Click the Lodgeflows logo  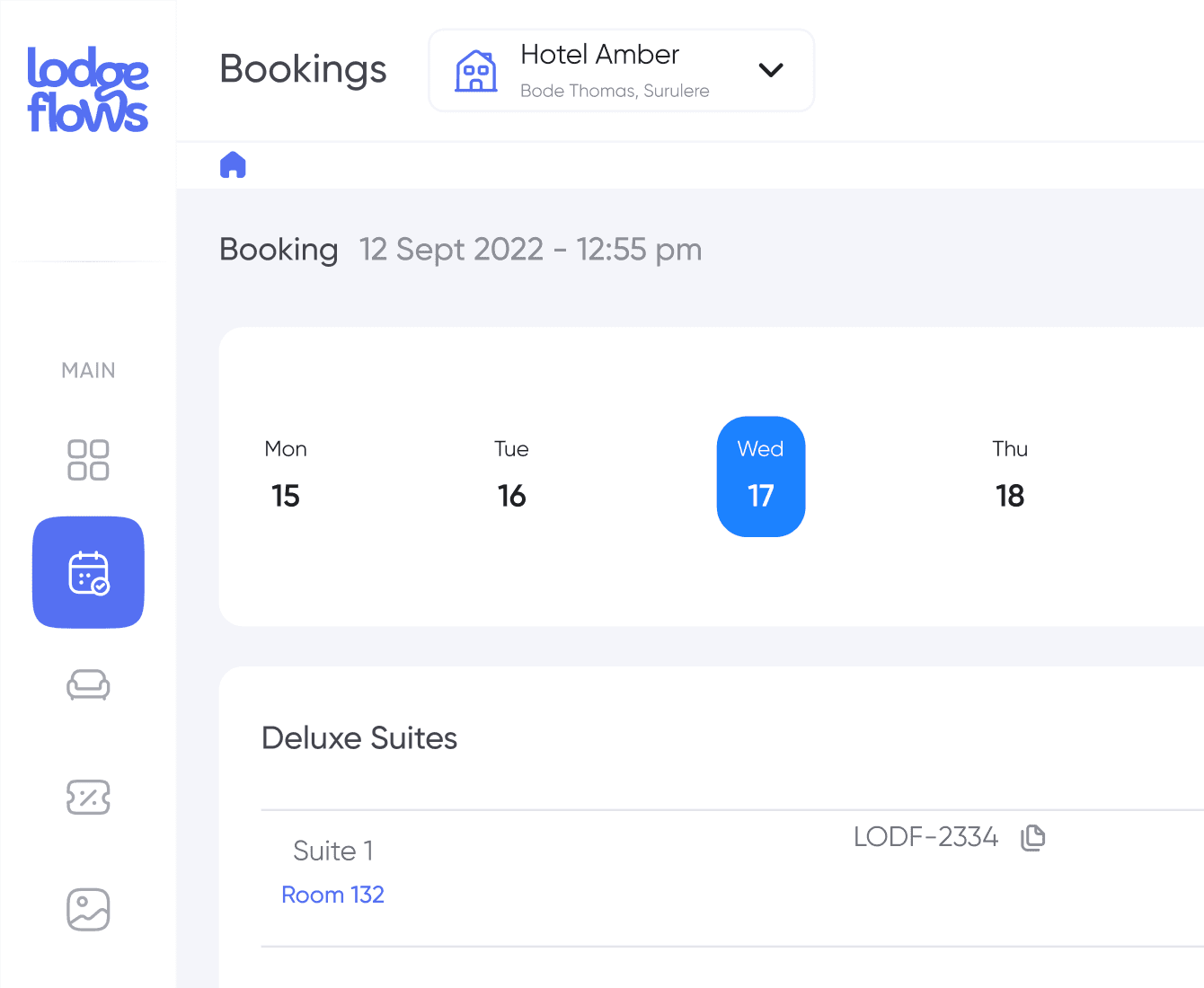[88, 90]
